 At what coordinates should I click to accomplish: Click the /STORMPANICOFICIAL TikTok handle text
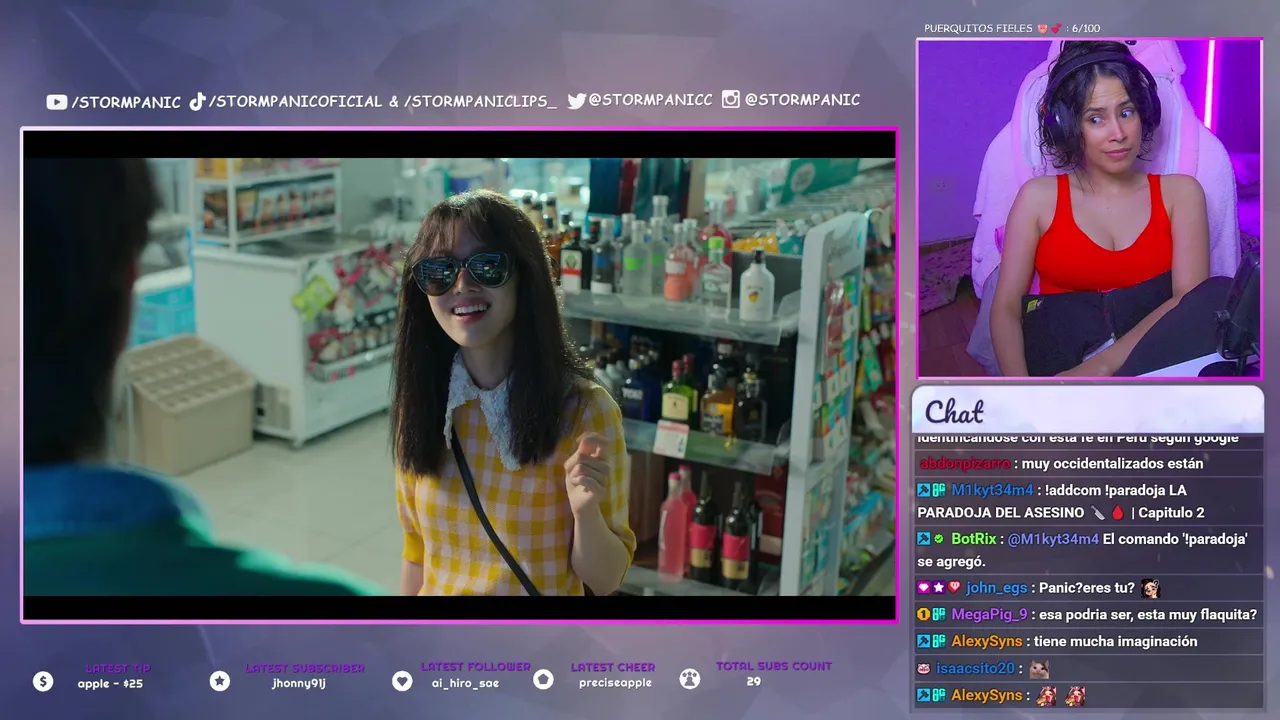coord(296,101)
